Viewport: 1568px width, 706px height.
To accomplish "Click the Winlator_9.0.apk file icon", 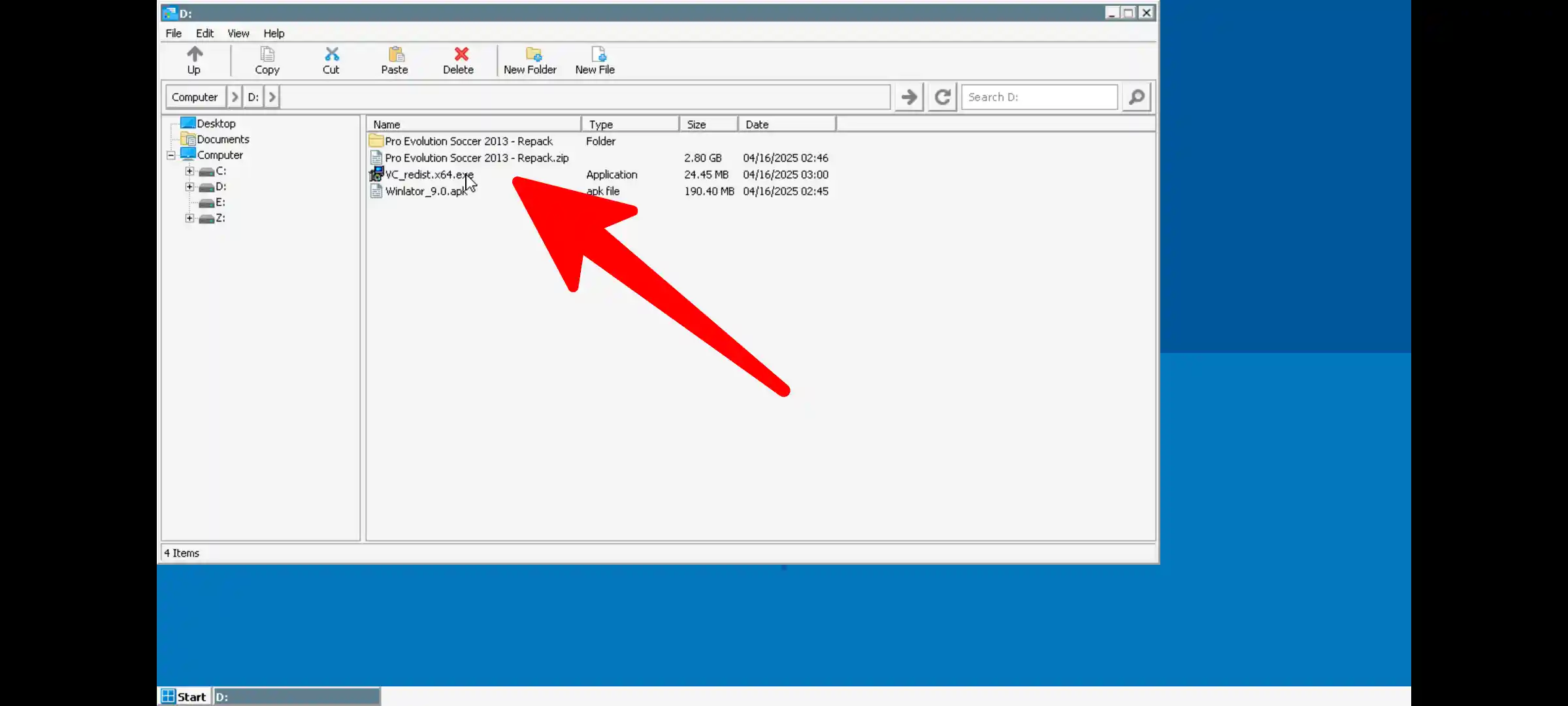I will pyautogui.click(x=376, y=191).
